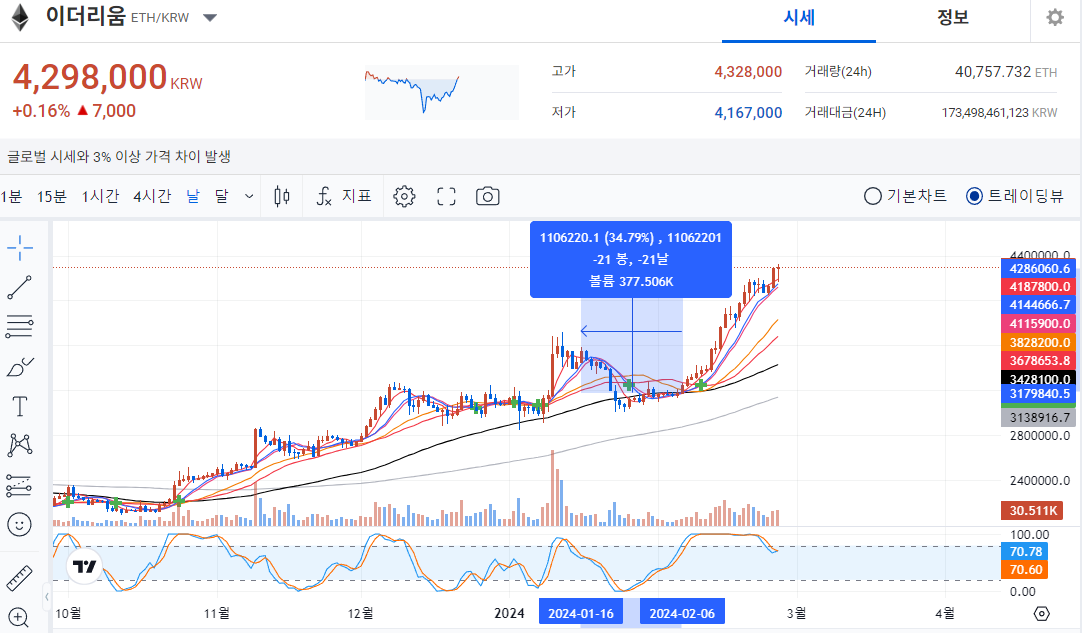Click the 173,498,461,123 KRW trade amount
This screenshot has width=1082, height=633.
[x=999, y=113]
